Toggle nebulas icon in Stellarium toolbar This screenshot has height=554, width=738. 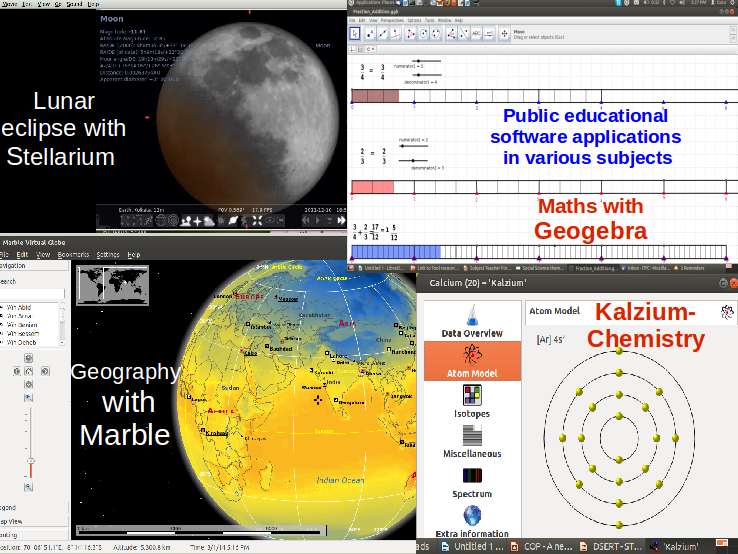tap(221, 220)
